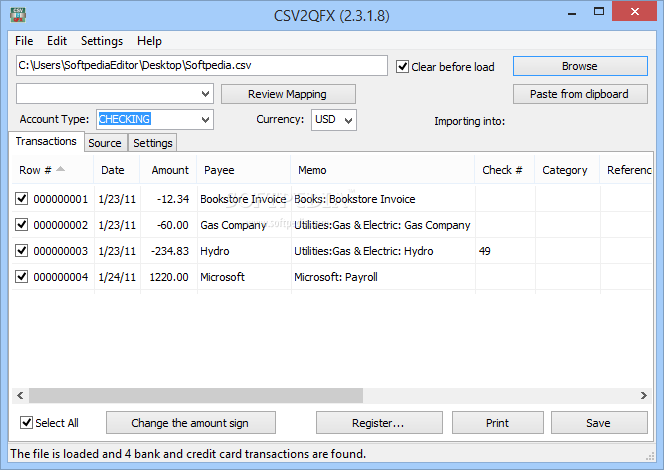Select the 1220.00 amount cell
Viewport: 664px width, 470px height.
coord(169,277)
